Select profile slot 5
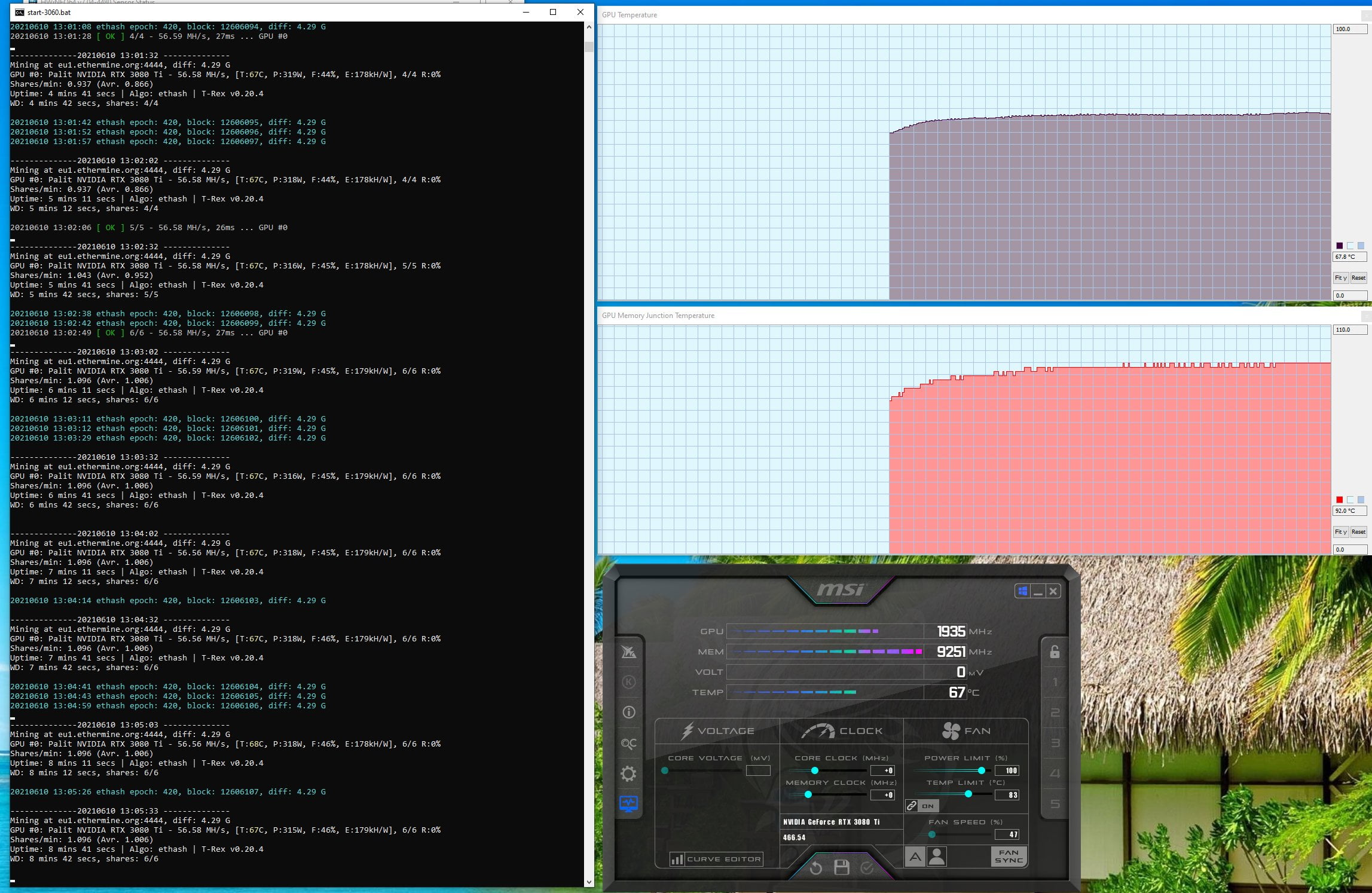 coord(1055,804)
